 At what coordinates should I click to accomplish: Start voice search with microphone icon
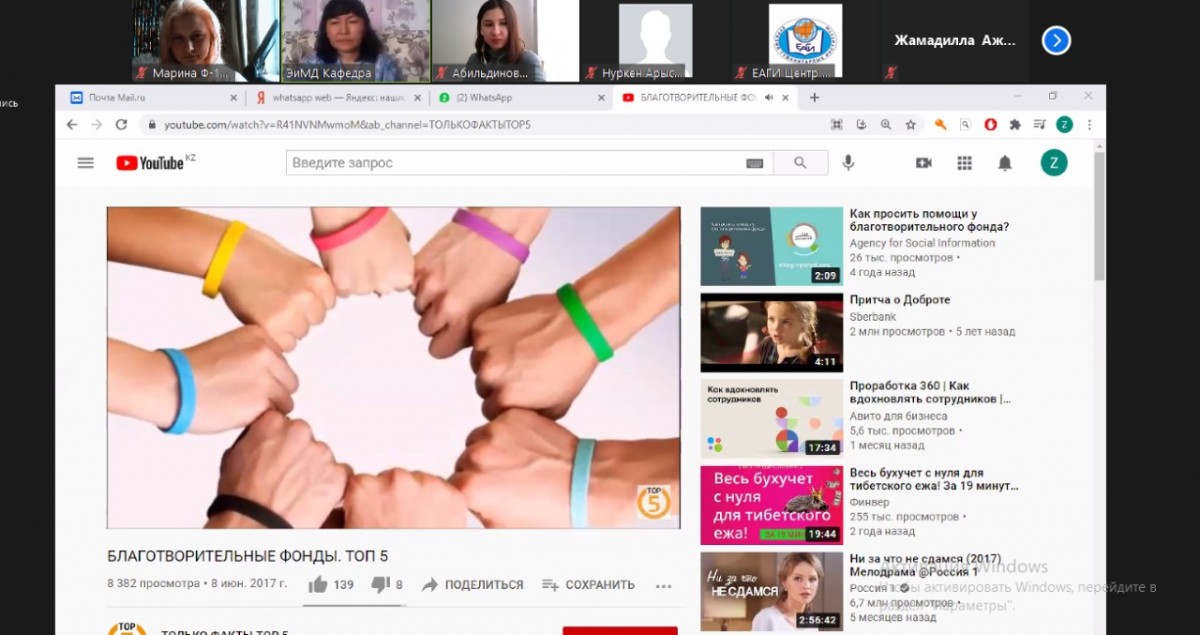[848, 163]
